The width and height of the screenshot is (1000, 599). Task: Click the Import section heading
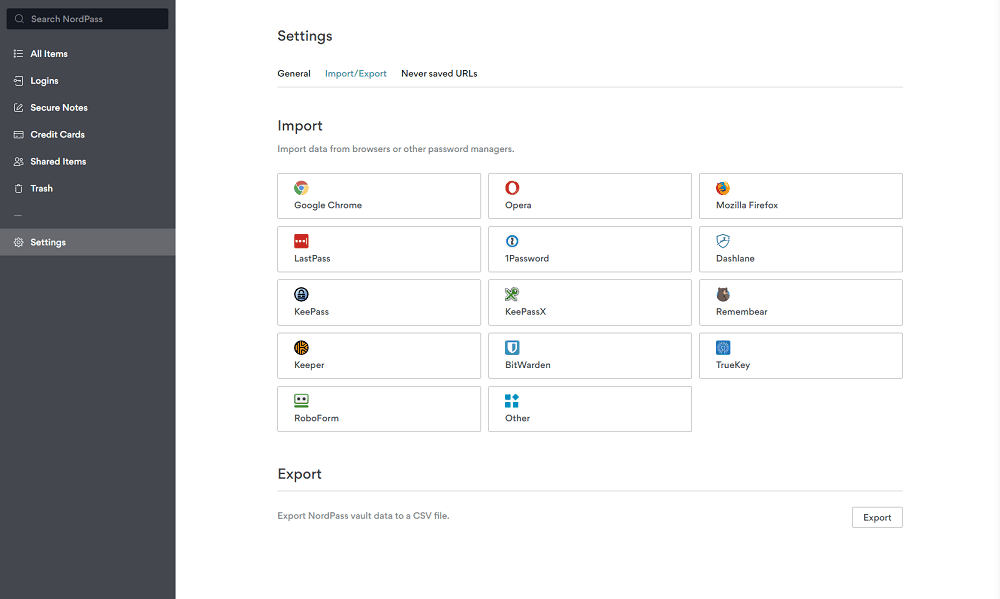[300, 126]
